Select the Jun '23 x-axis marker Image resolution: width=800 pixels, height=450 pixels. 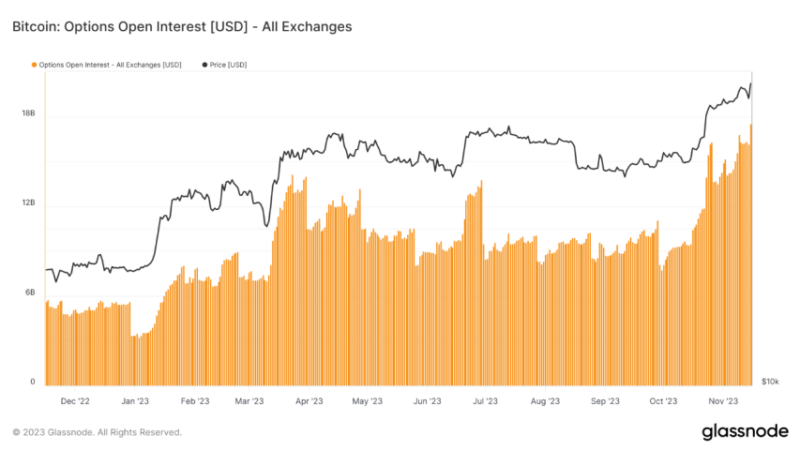pyautogui.click(x=427, y=401)
